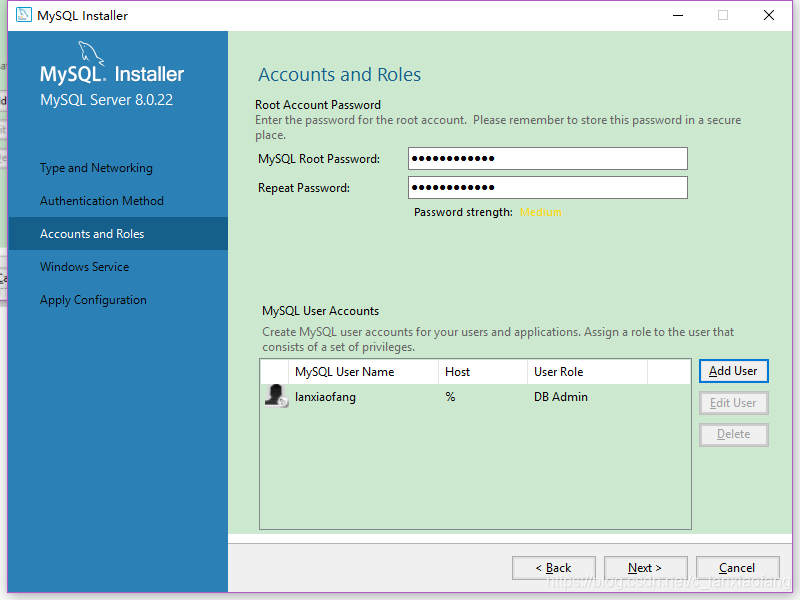800x600 pixels.
Task: Close the MySQL Installer window
Action: (x=768, y=16)
